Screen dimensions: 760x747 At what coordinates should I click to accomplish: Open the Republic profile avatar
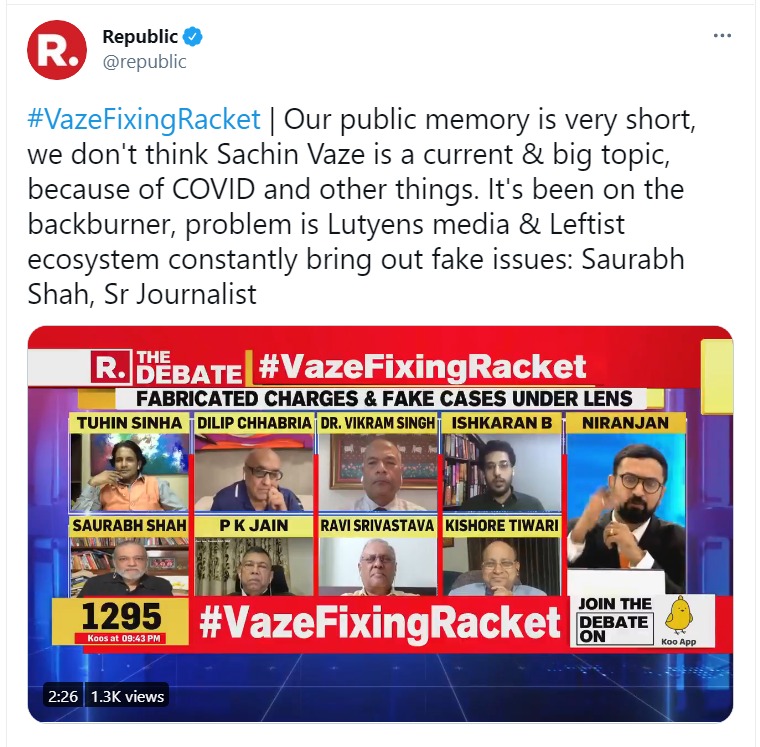tap(57, 49)
